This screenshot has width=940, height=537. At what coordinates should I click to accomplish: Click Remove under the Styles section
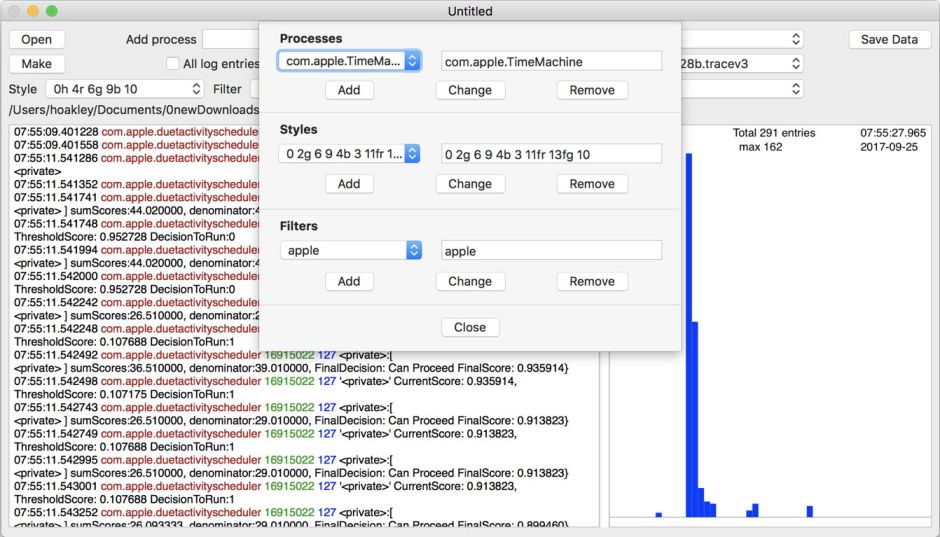pos(592,184)
